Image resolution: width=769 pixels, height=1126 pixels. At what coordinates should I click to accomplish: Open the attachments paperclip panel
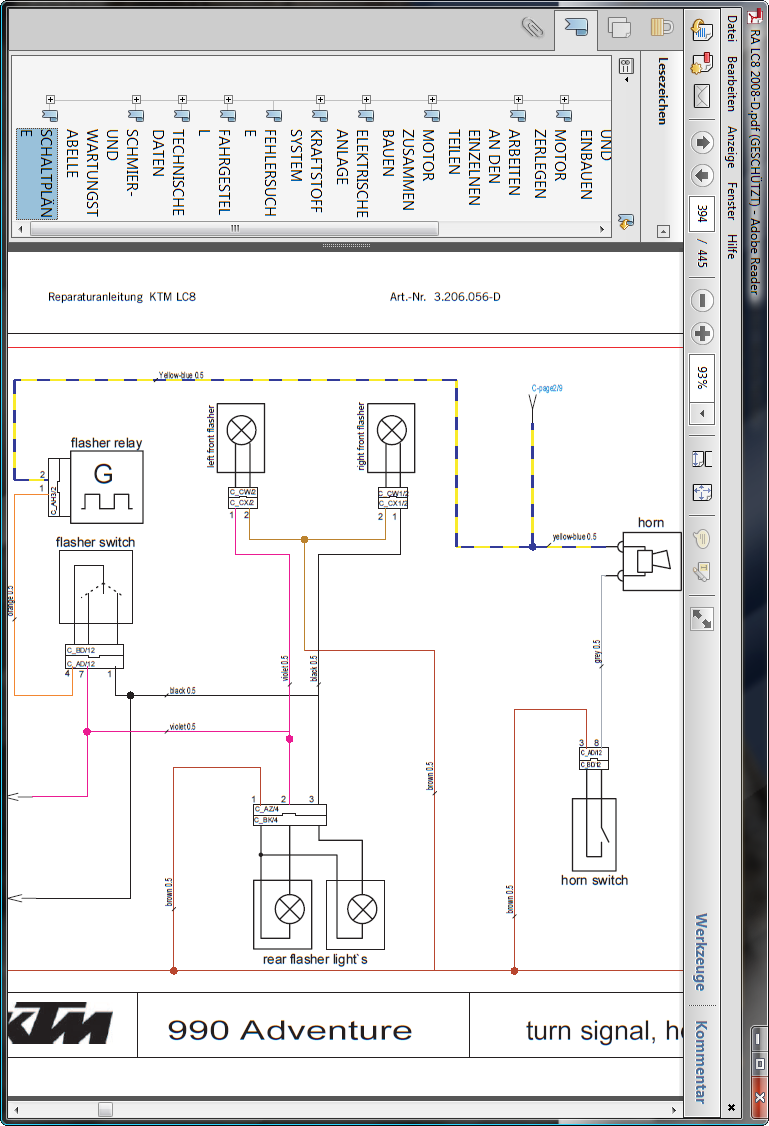531,27
